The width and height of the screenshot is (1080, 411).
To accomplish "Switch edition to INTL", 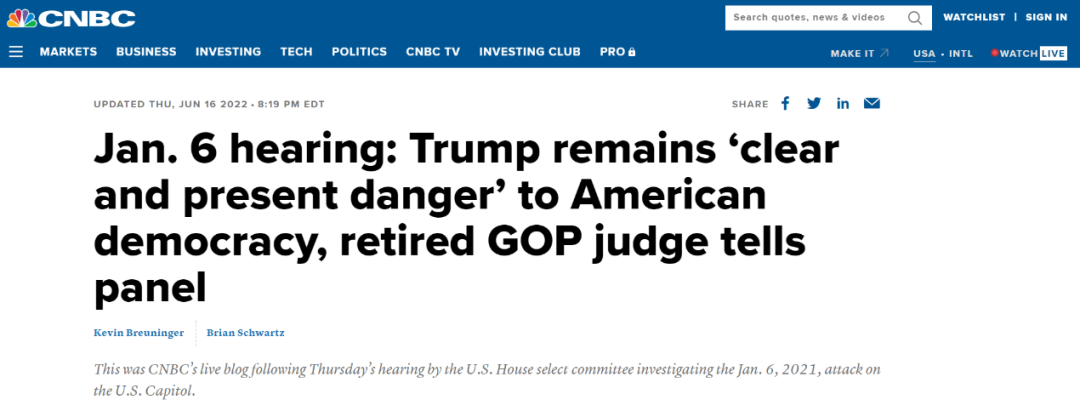I will click(961, 54).
